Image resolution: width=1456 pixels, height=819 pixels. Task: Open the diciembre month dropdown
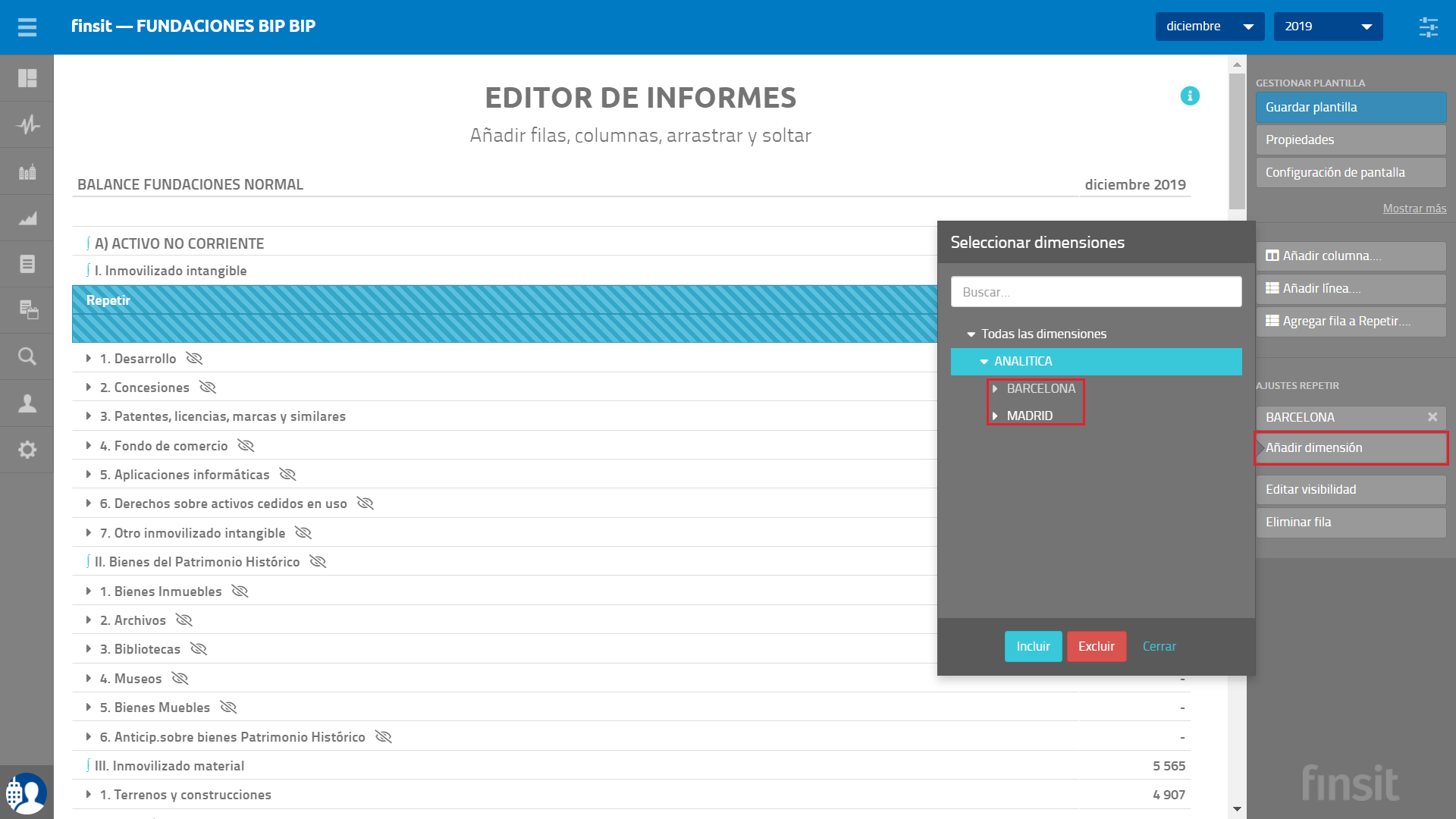(x=1210, y=27)
